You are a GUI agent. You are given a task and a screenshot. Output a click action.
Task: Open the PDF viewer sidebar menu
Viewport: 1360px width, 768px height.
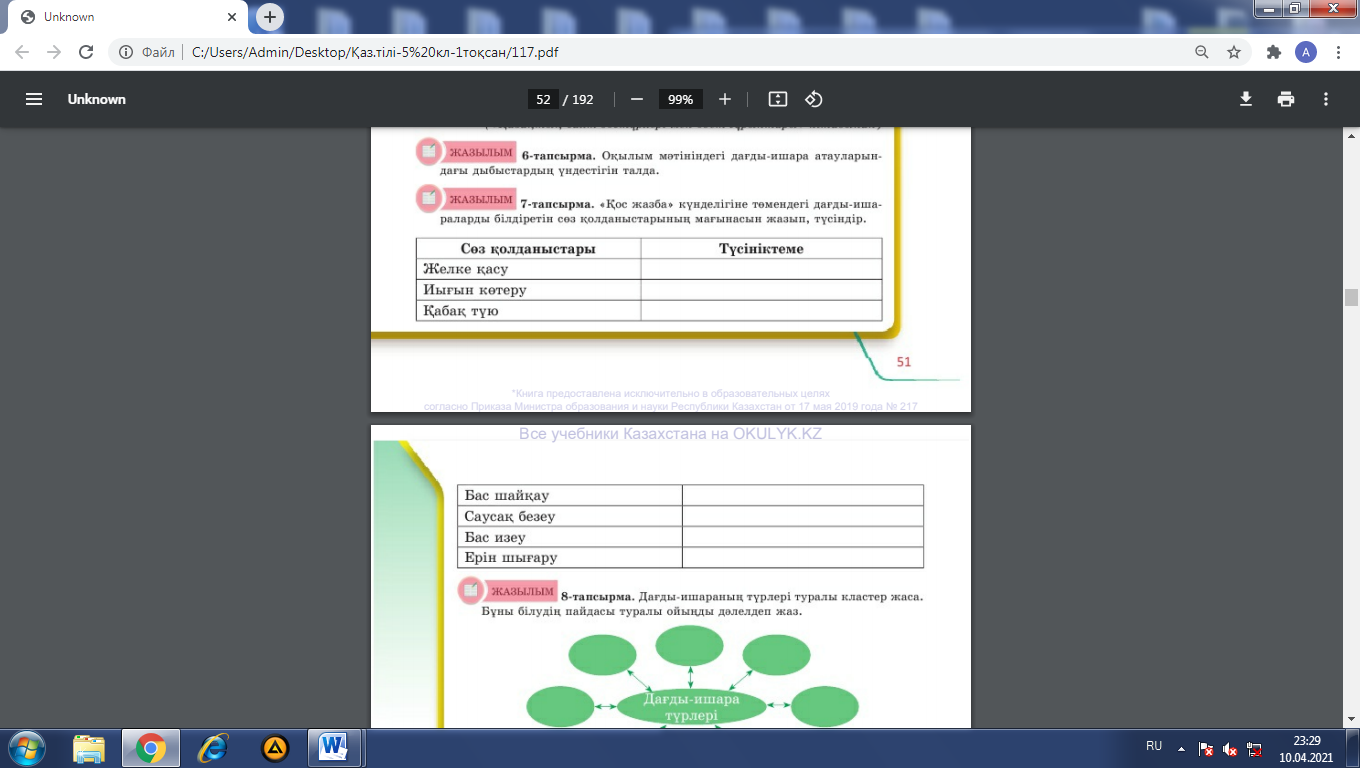tap(34, 99)
